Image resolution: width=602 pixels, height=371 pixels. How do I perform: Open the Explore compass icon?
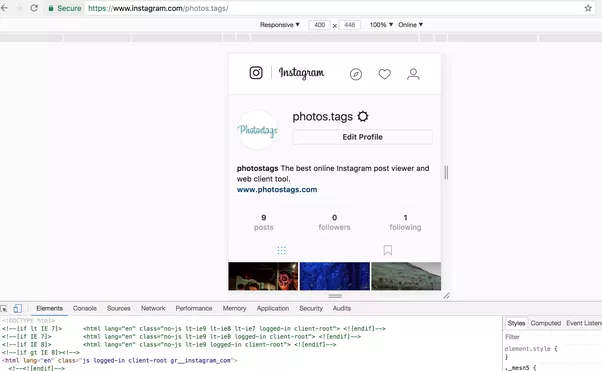point(356,74)
